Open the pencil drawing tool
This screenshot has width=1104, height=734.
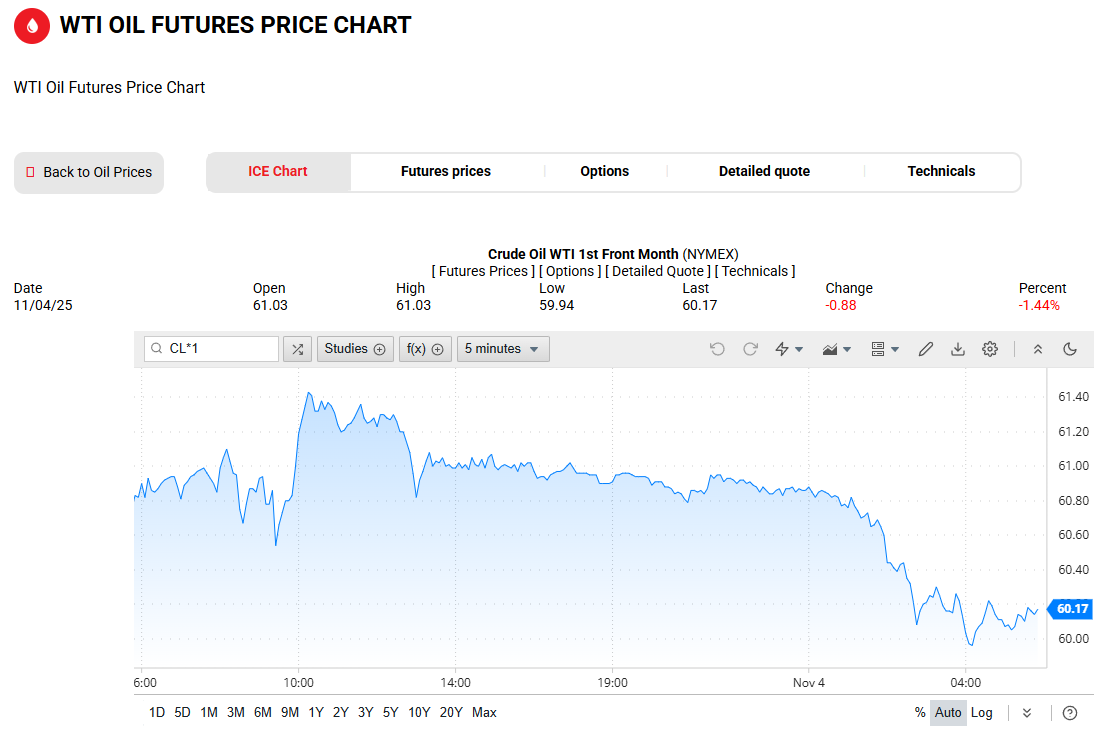coord(926,349)
